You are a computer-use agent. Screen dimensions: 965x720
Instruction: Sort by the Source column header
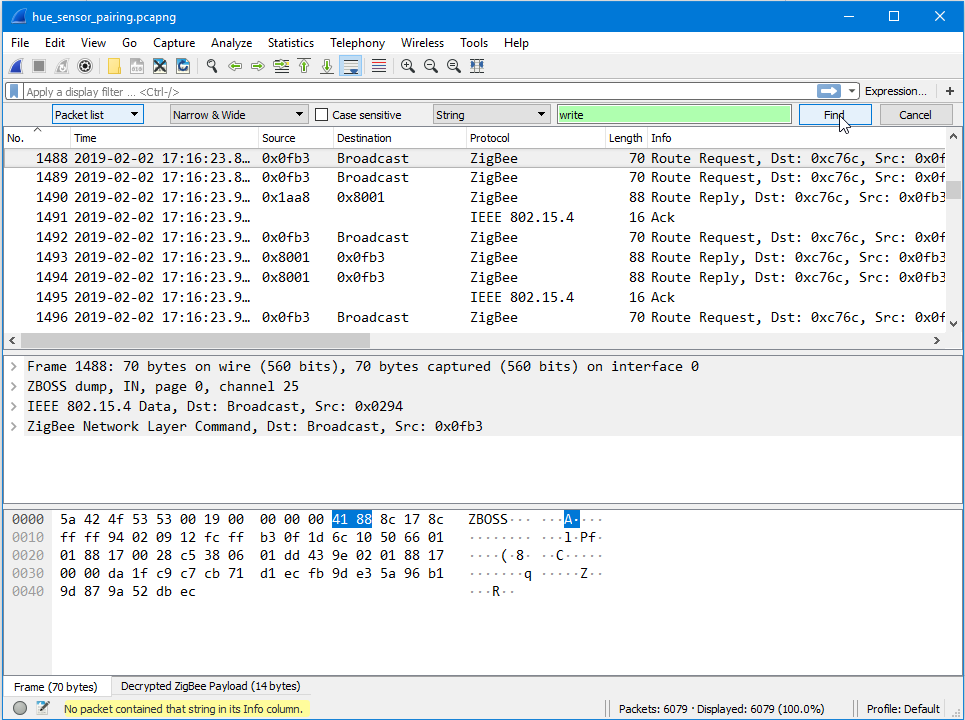(x=295, y=138)
